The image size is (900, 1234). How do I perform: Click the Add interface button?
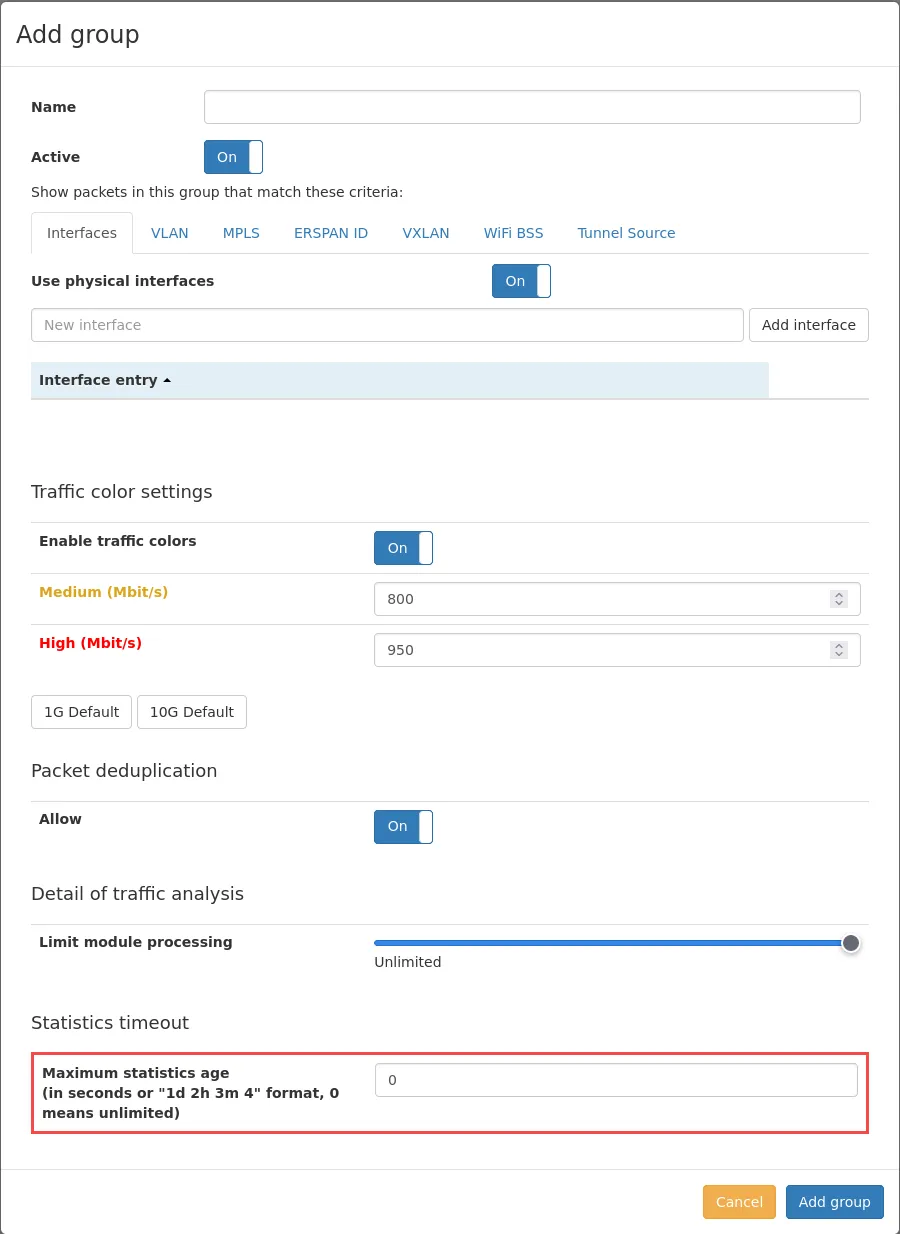[808, 325]
